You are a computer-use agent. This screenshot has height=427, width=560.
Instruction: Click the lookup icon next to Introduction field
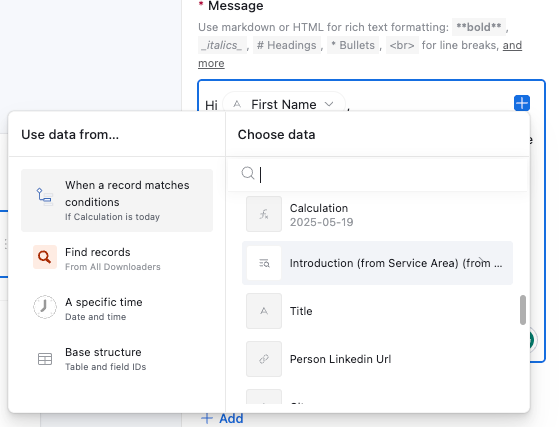pos(264,263)
